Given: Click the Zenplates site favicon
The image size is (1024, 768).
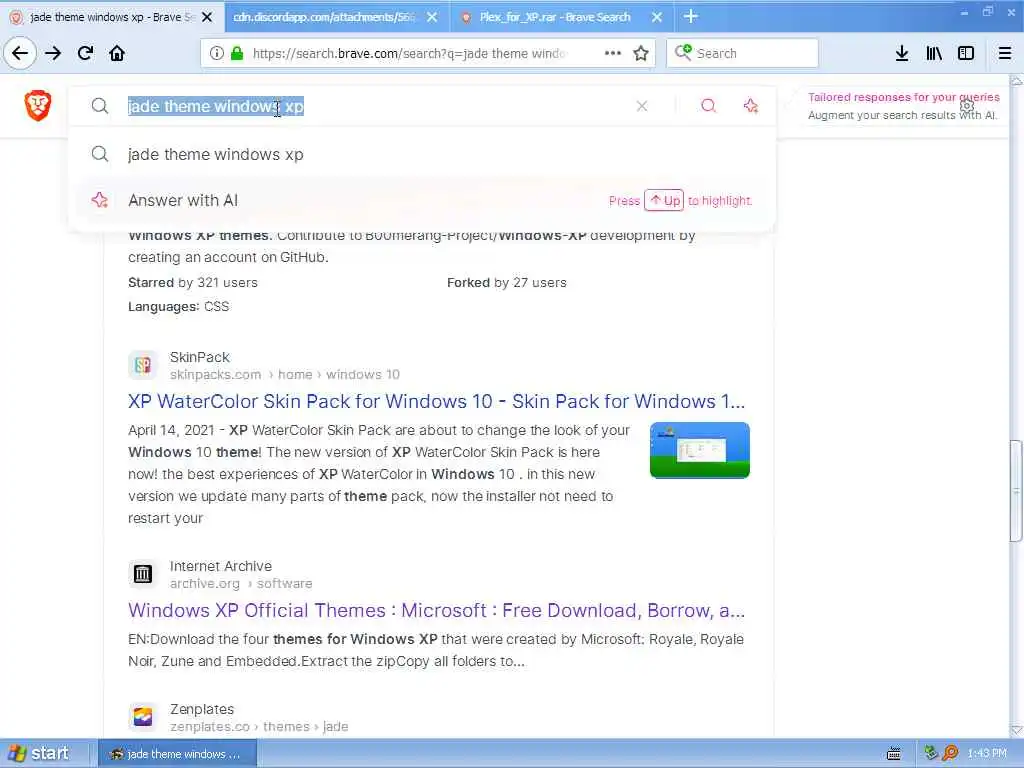Looking at the screenshot, I should (x=143, y=717).
